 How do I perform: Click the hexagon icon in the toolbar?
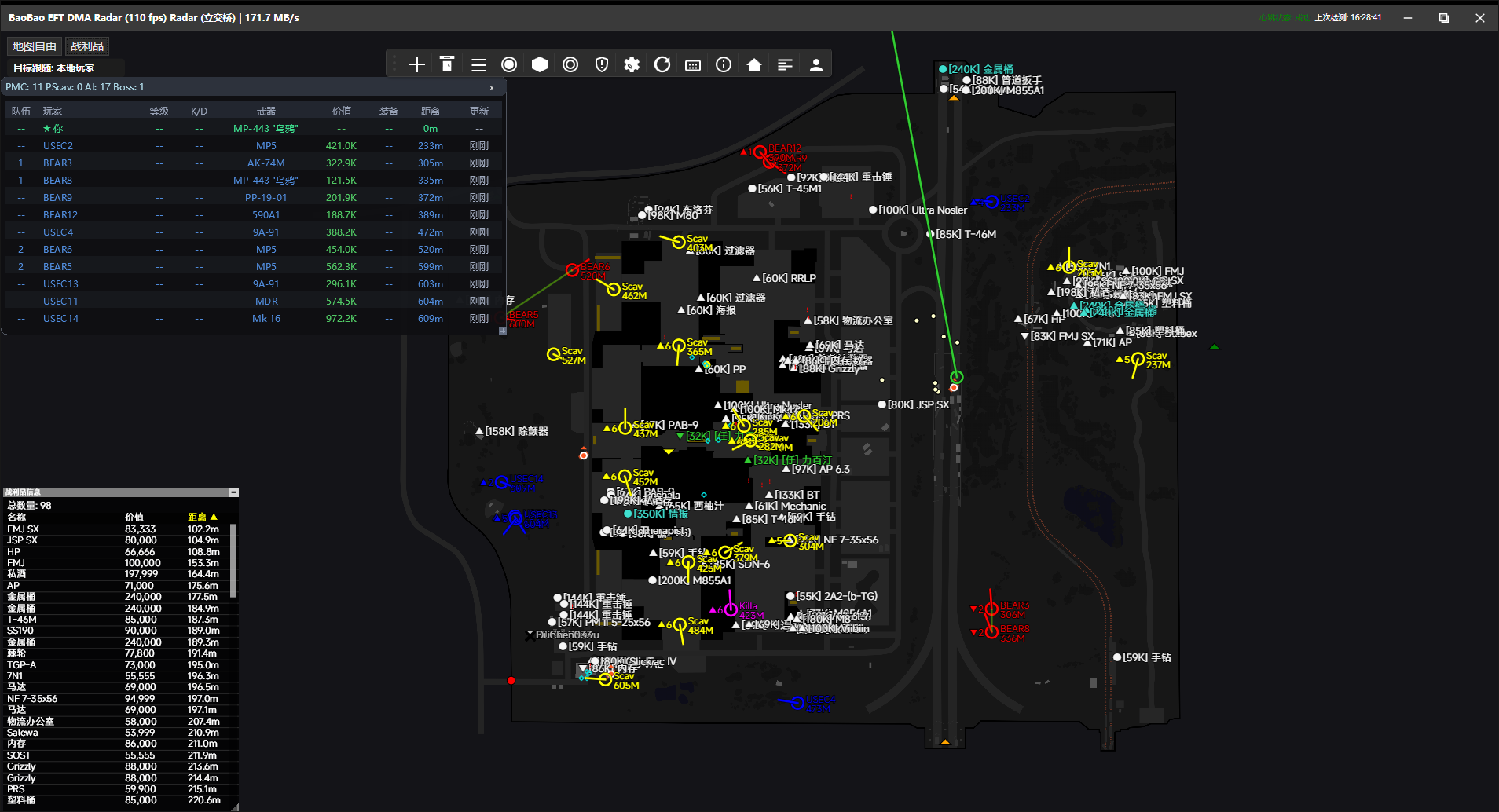(x=540, y=64)
